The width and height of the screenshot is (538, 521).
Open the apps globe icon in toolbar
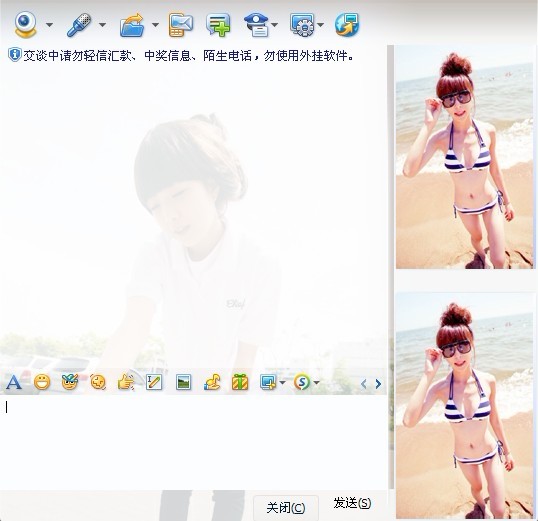[347, 25]
